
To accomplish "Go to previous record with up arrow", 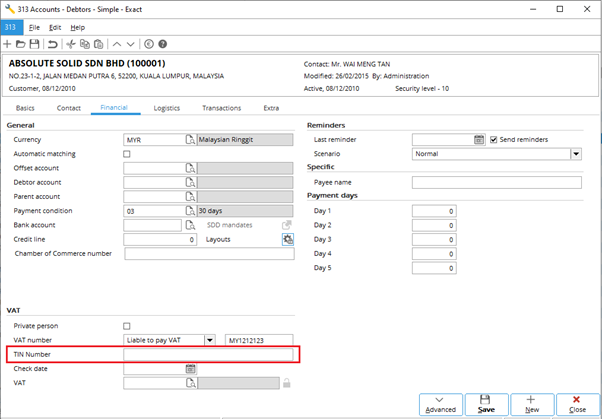I will 117,45.
